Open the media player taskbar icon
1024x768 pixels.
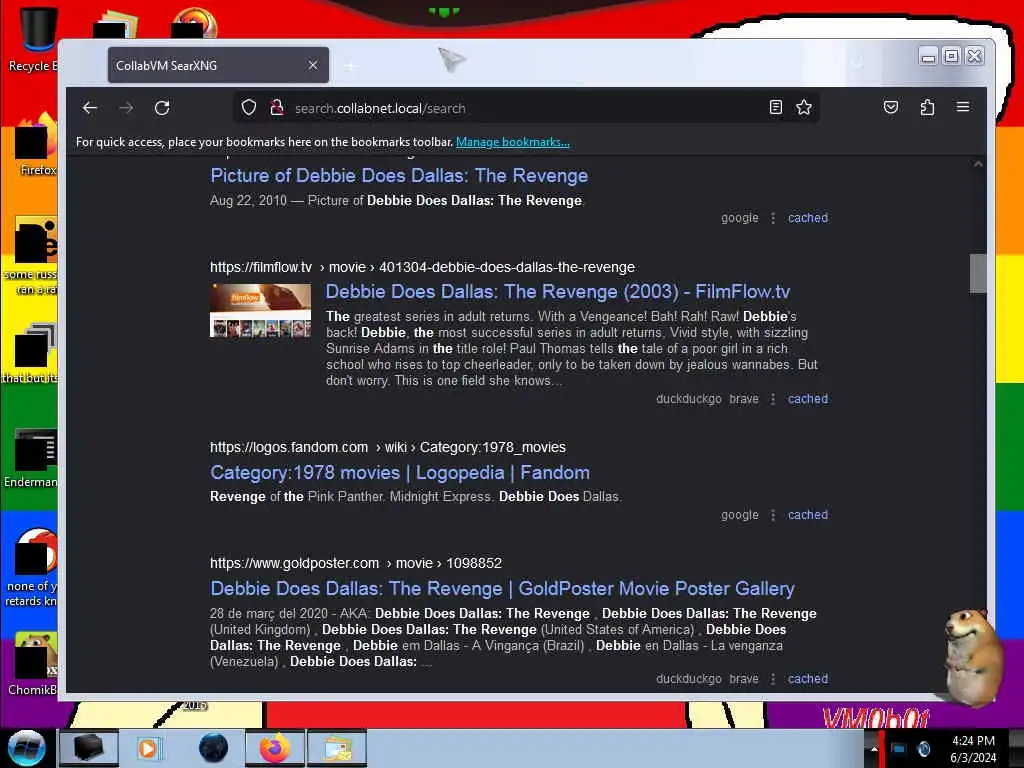click(148, 748)
